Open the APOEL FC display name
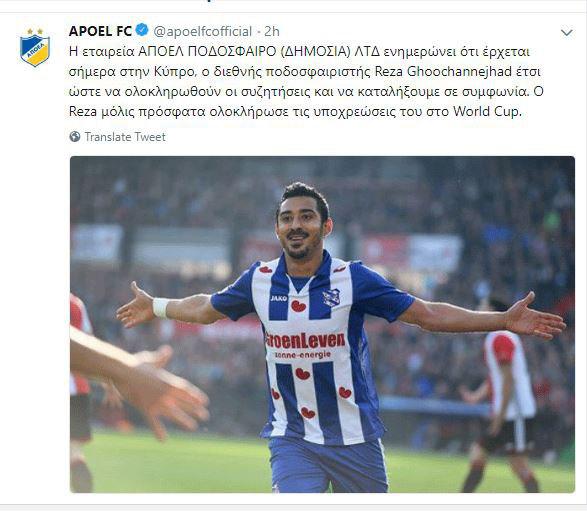This screenshot has height=511, width=587. pyautogui.click(x=100, y=31)
